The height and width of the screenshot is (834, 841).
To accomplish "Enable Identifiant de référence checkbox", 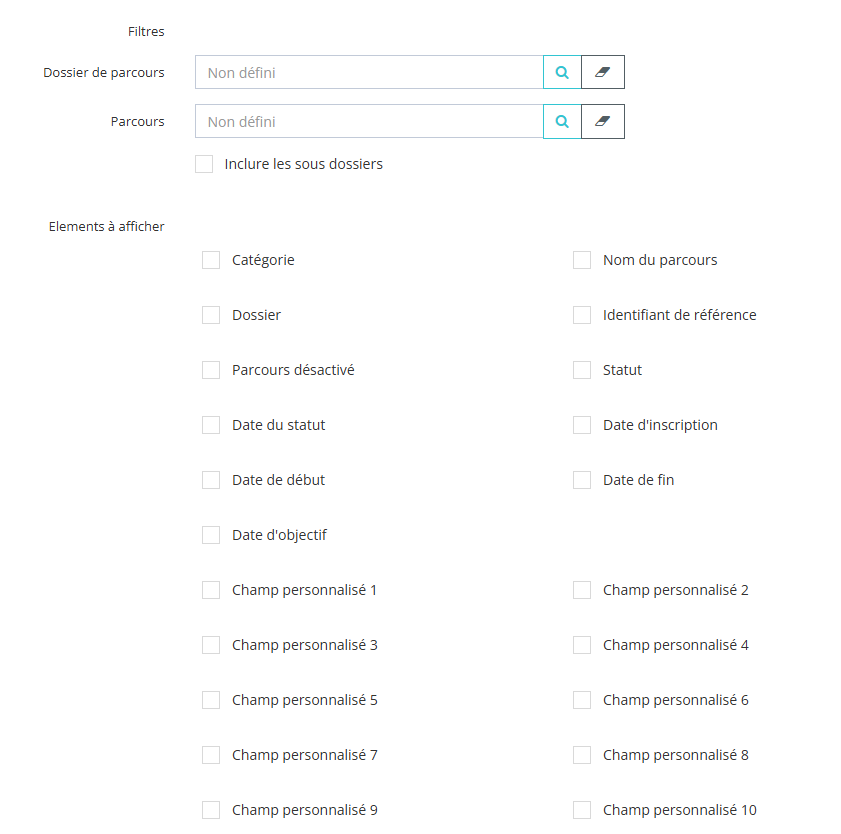I will (x=582, y=315).
